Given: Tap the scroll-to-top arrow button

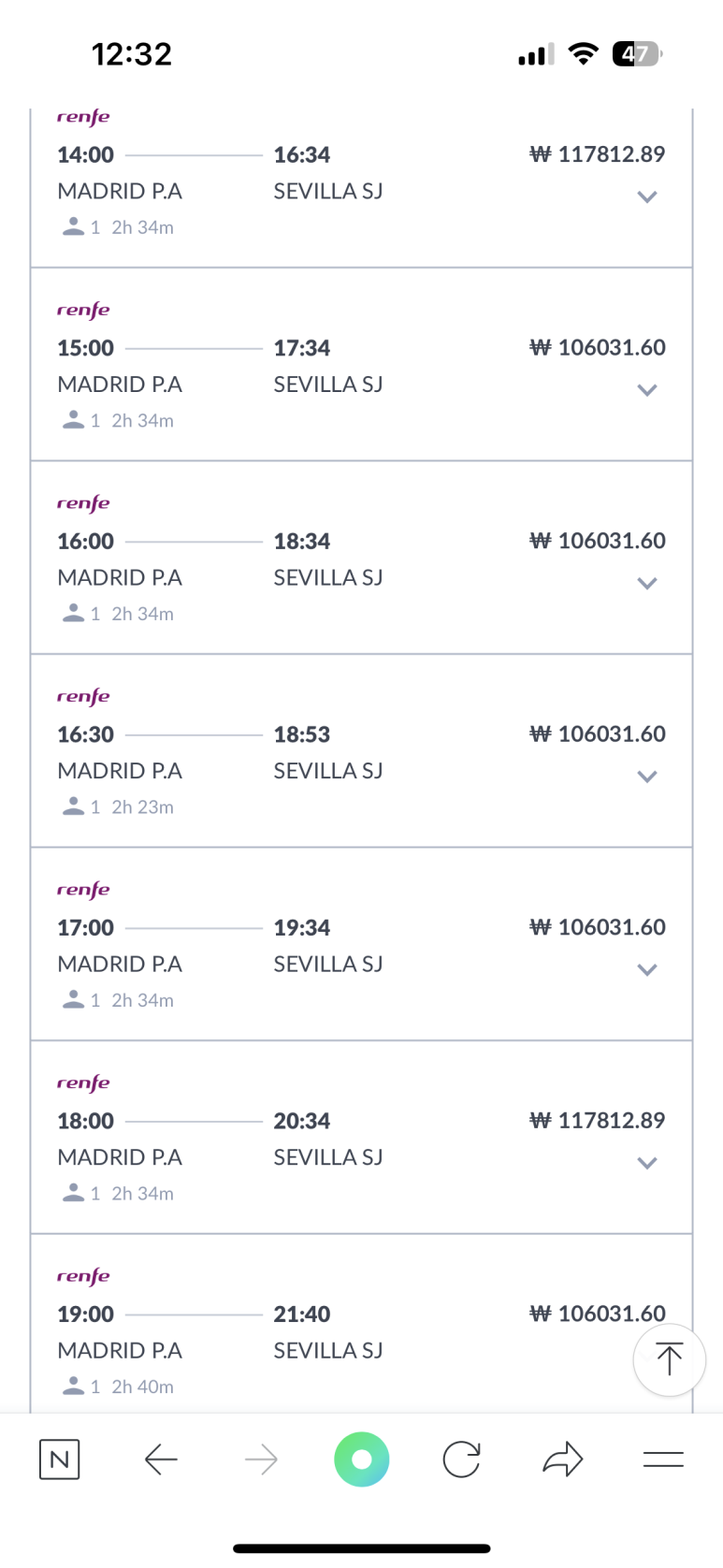Looking at the screenshot, I should [670, 1359].
